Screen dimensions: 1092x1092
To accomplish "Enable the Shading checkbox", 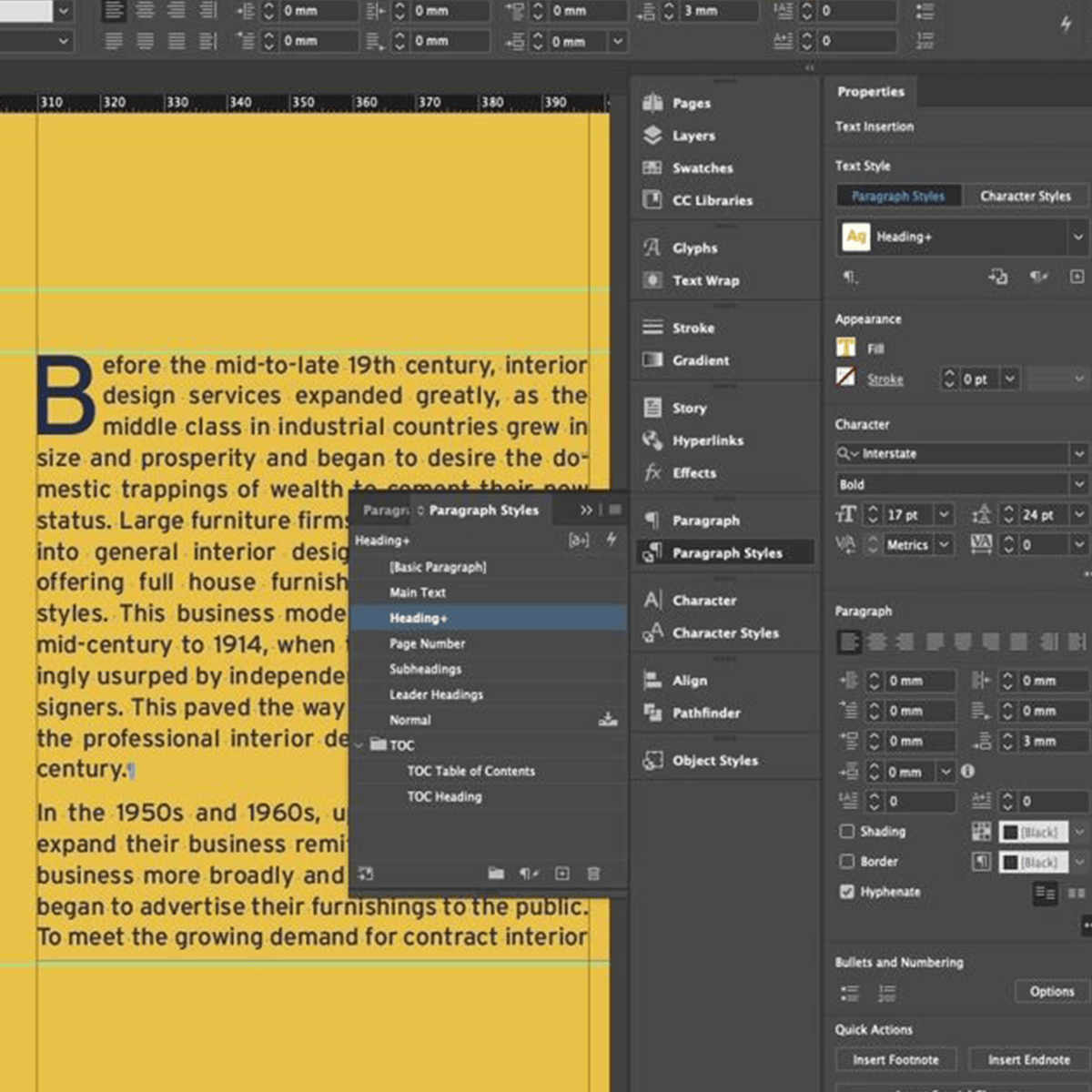I will click(847, 831).
